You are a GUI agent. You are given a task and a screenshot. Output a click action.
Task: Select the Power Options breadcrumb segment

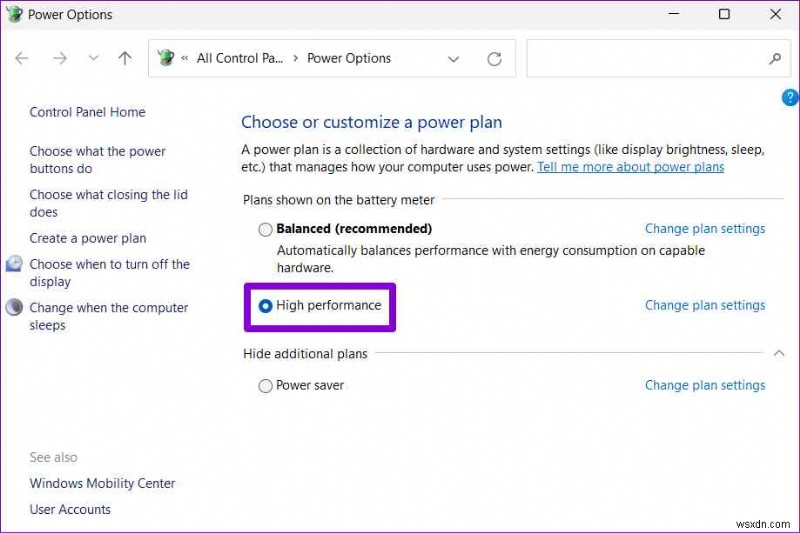click(349, 59)
